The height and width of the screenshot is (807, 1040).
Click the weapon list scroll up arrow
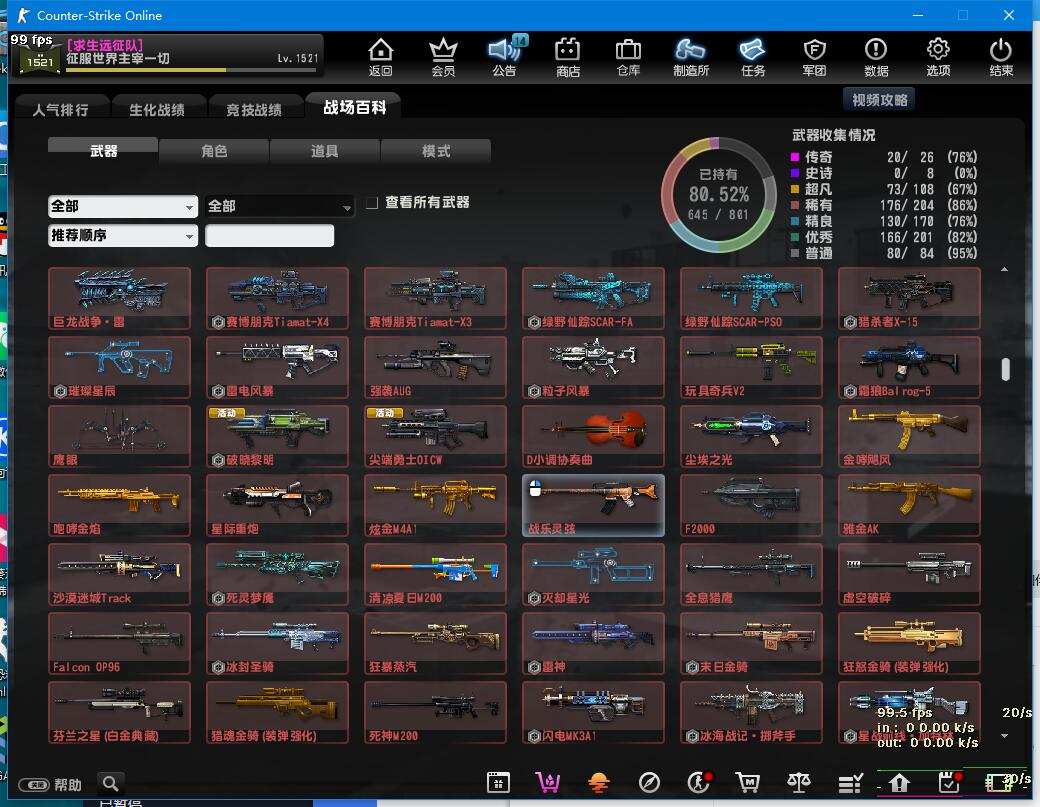tap(1005, 269)
